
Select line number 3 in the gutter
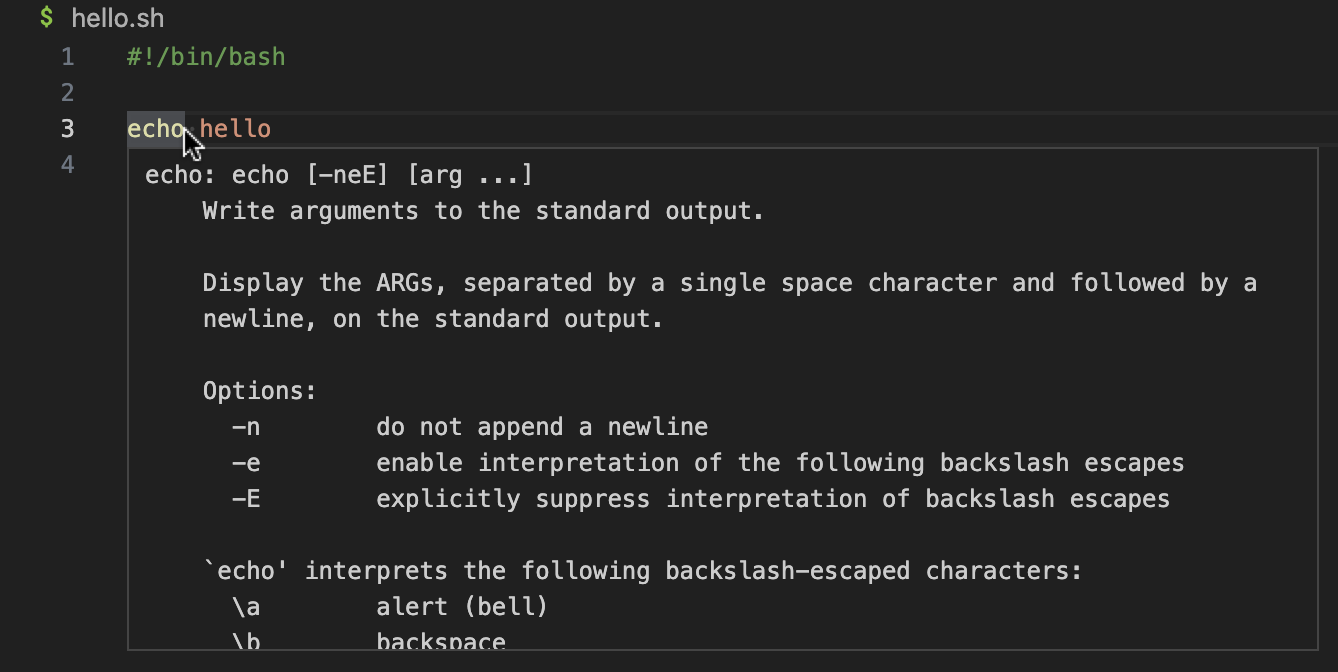[68, 129]
